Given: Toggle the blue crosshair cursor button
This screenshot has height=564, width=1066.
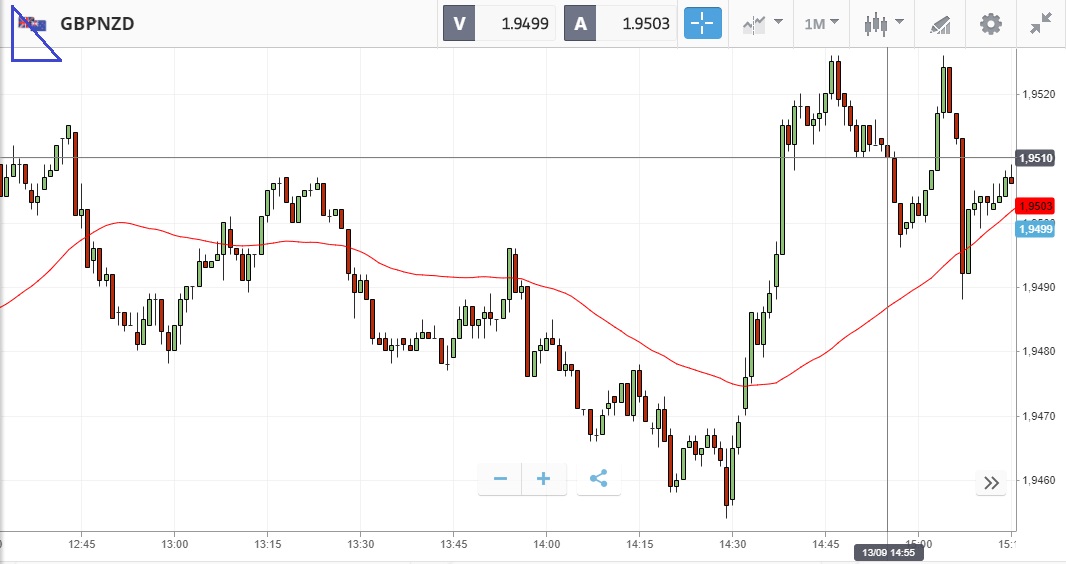Looking at the screenshot, I should point(703,23).
